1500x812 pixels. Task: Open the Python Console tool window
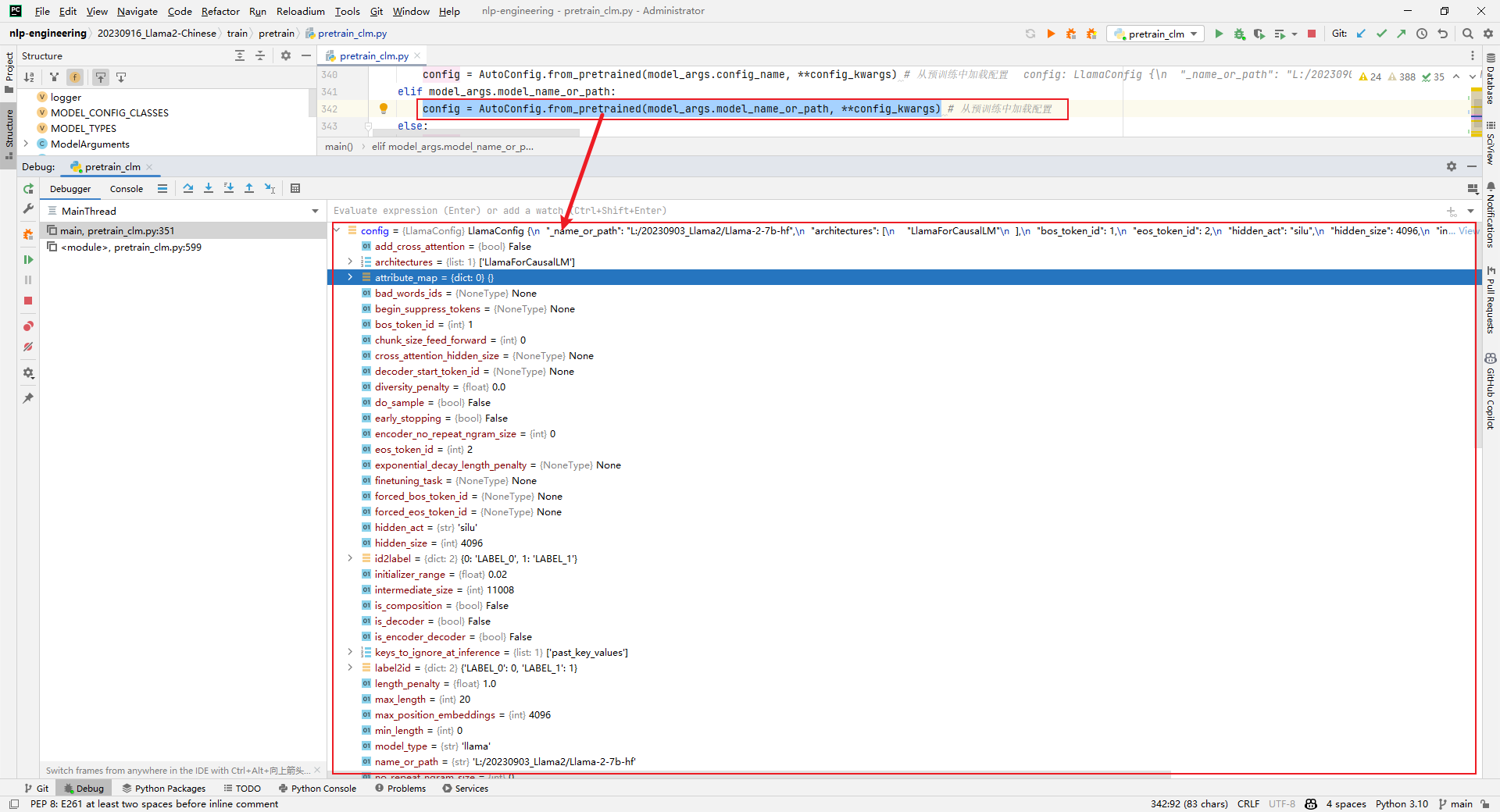[x=317, y=789]
